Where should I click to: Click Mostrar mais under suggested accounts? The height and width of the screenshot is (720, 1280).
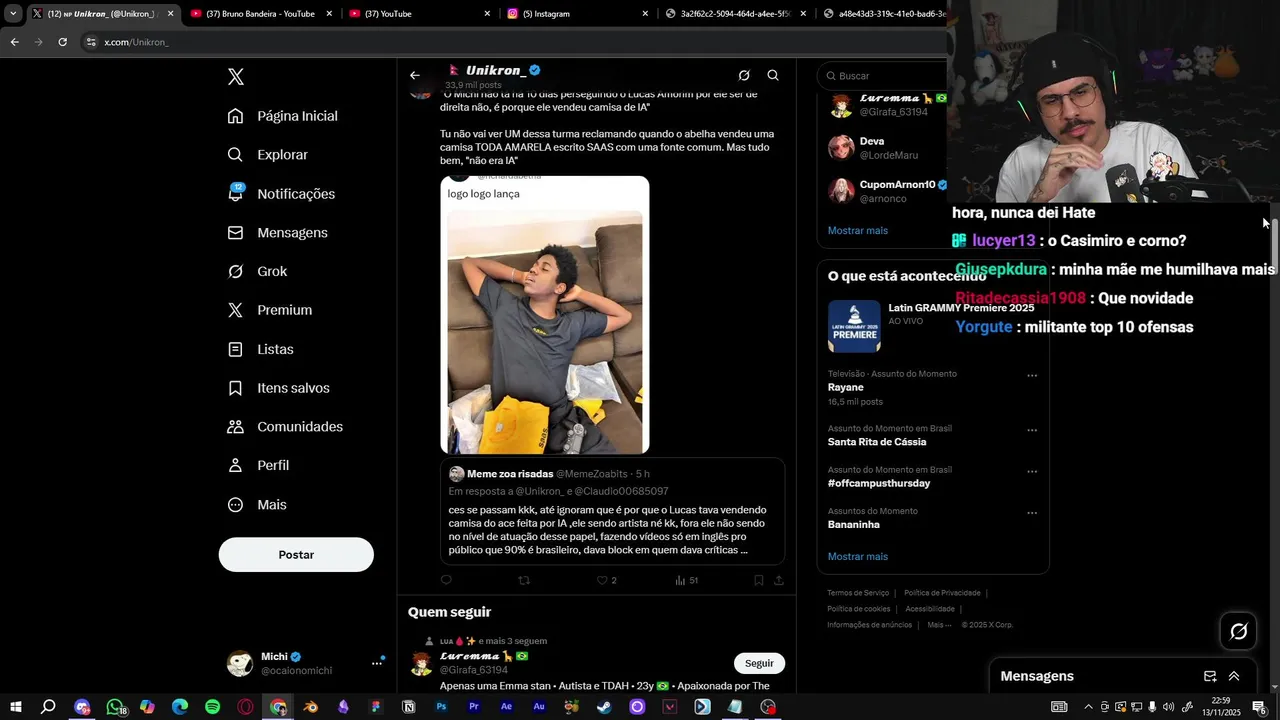coord(857,230)
